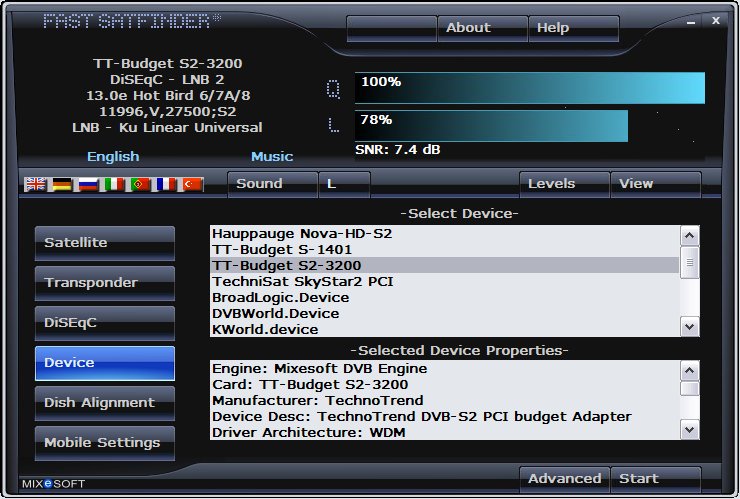Select the Turkish flag icon
740x499 pixels.
click(193, 184)
